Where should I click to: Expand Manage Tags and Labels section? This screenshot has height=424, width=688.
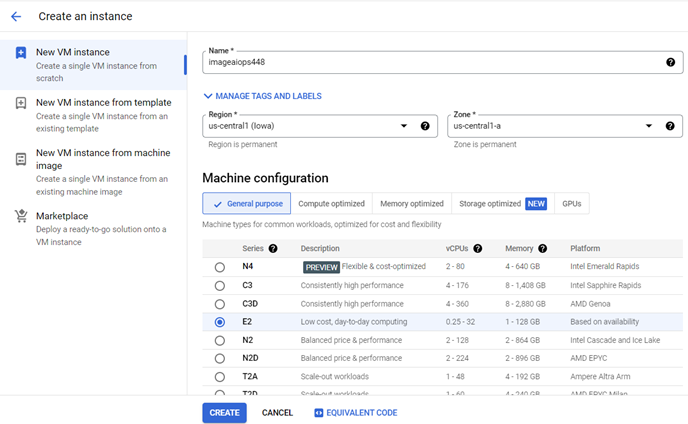coord(262,96)
